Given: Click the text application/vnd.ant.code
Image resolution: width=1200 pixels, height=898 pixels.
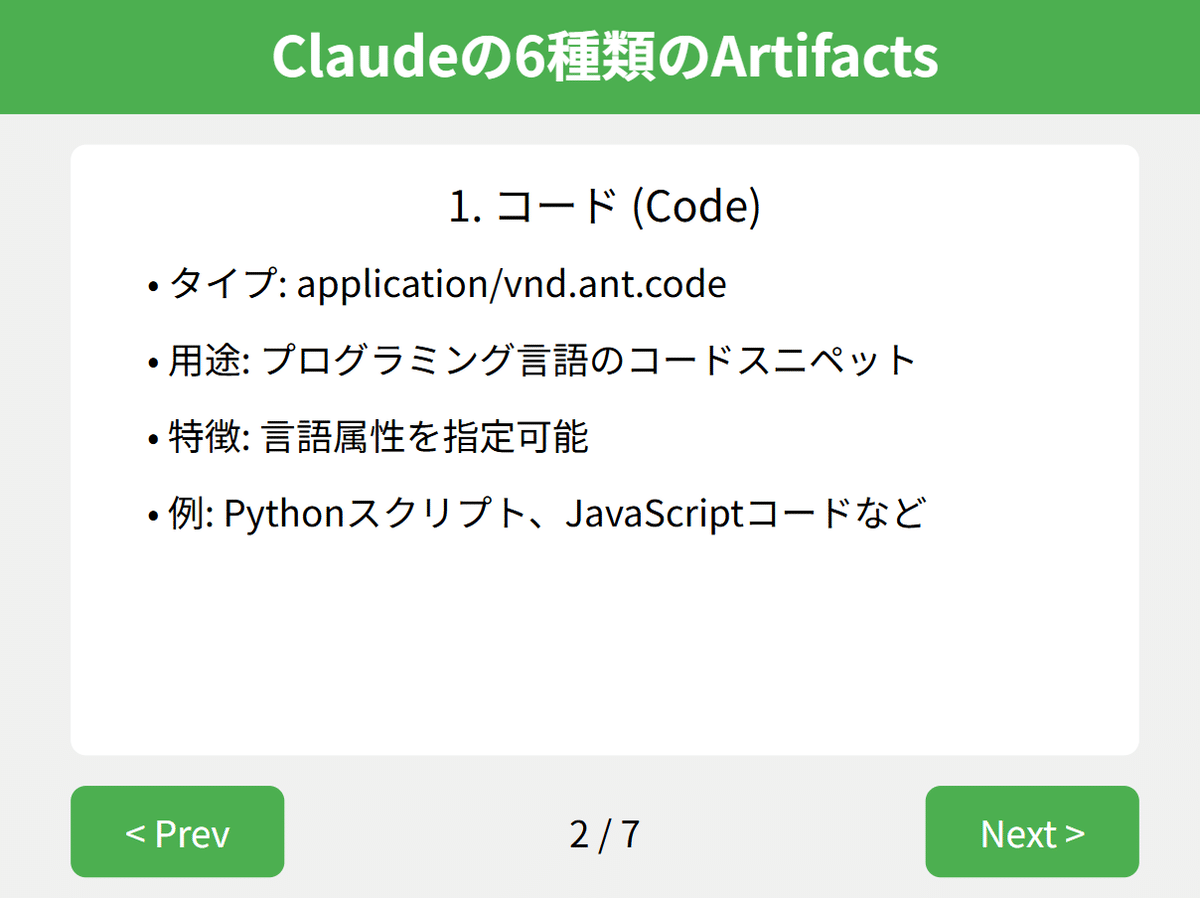Looking at the screenshot, I should 512,285.
